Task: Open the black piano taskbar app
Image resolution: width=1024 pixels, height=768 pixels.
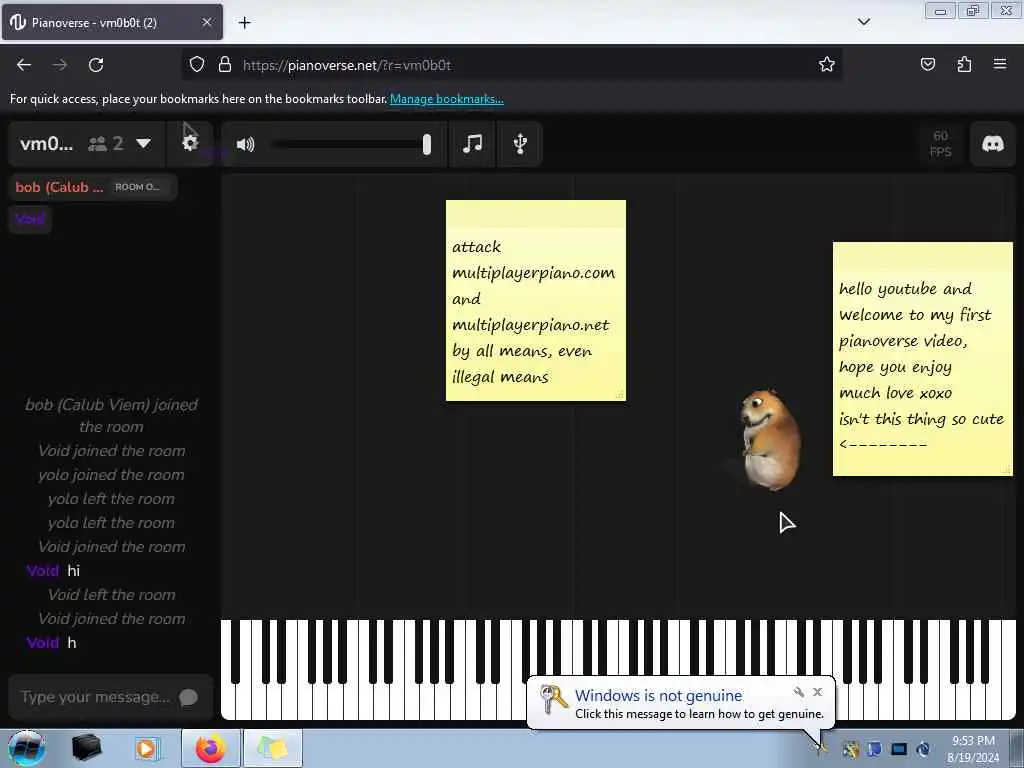Action: tap(86, 748)
